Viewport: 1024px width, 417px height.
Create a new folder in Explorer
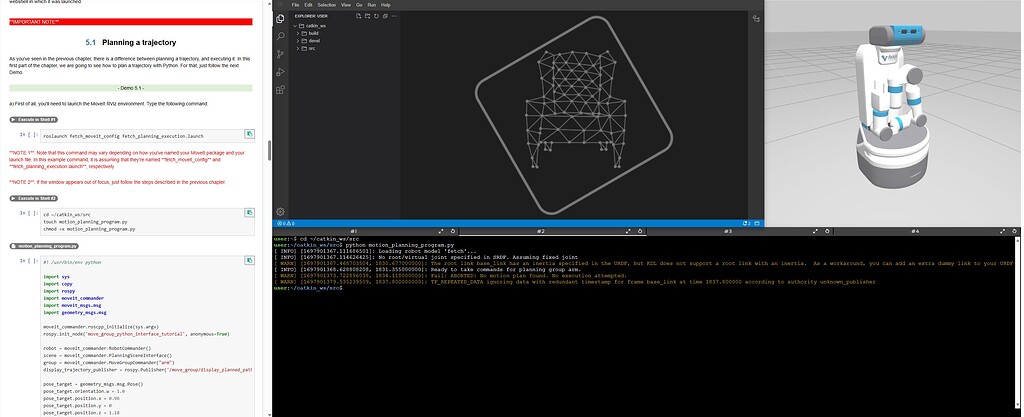(368, 16)
